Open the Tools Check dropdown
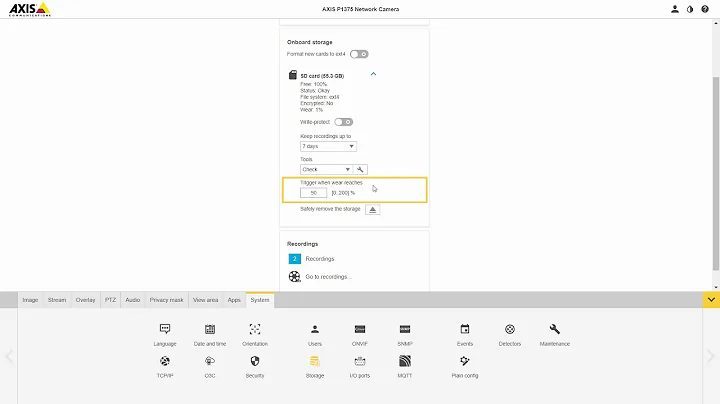Viewport: 720px width, 404px height. coord(326,169)
